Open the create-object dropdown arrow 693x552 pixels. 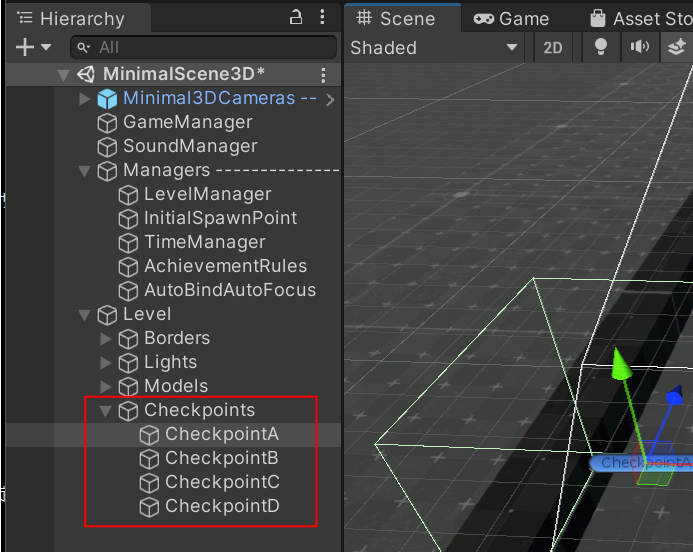coord(46,47)
